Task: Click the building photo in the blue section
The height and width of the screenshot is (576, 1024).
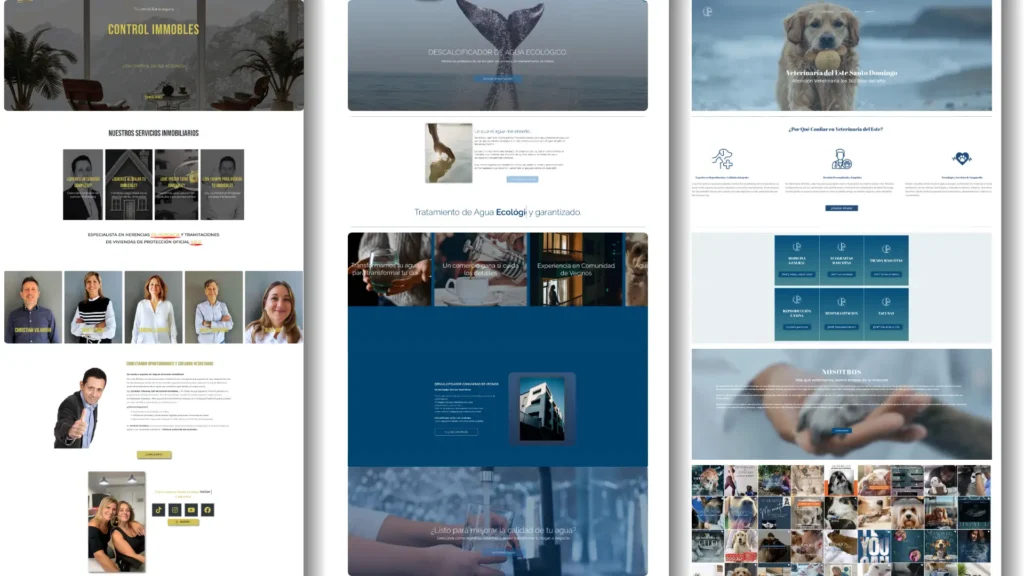Action: coord(541,408)
